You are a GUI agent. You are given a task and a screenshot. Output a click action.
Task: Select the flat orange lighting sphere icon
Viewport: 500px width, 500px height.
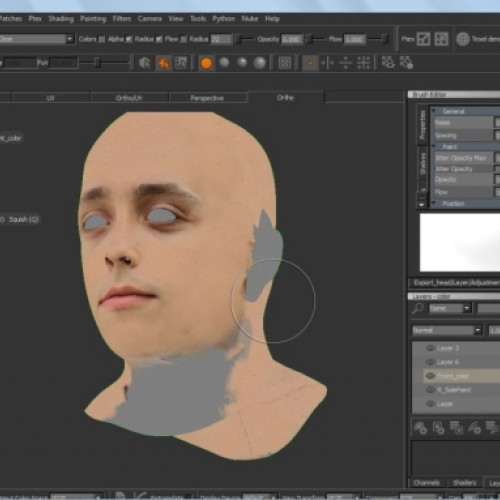coord(206,63)
